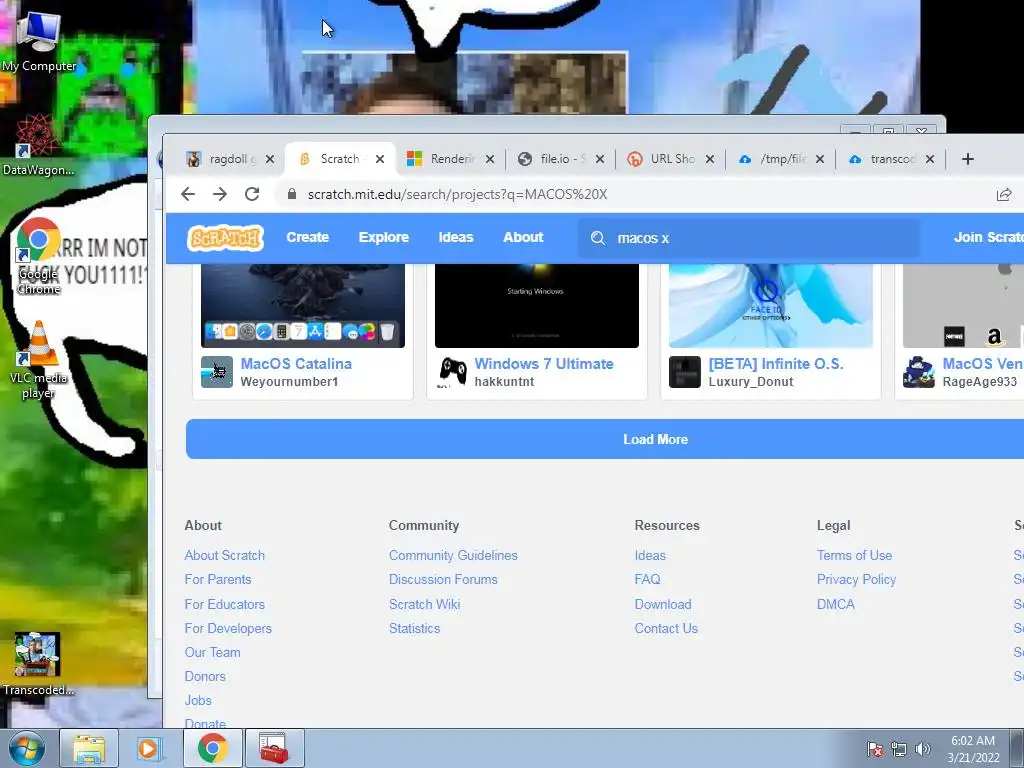This screenshot has width=1024, height=768.
Task: Open [BETA] Infinite O.S. project thumbnail
Action: (x=771, y=306)
